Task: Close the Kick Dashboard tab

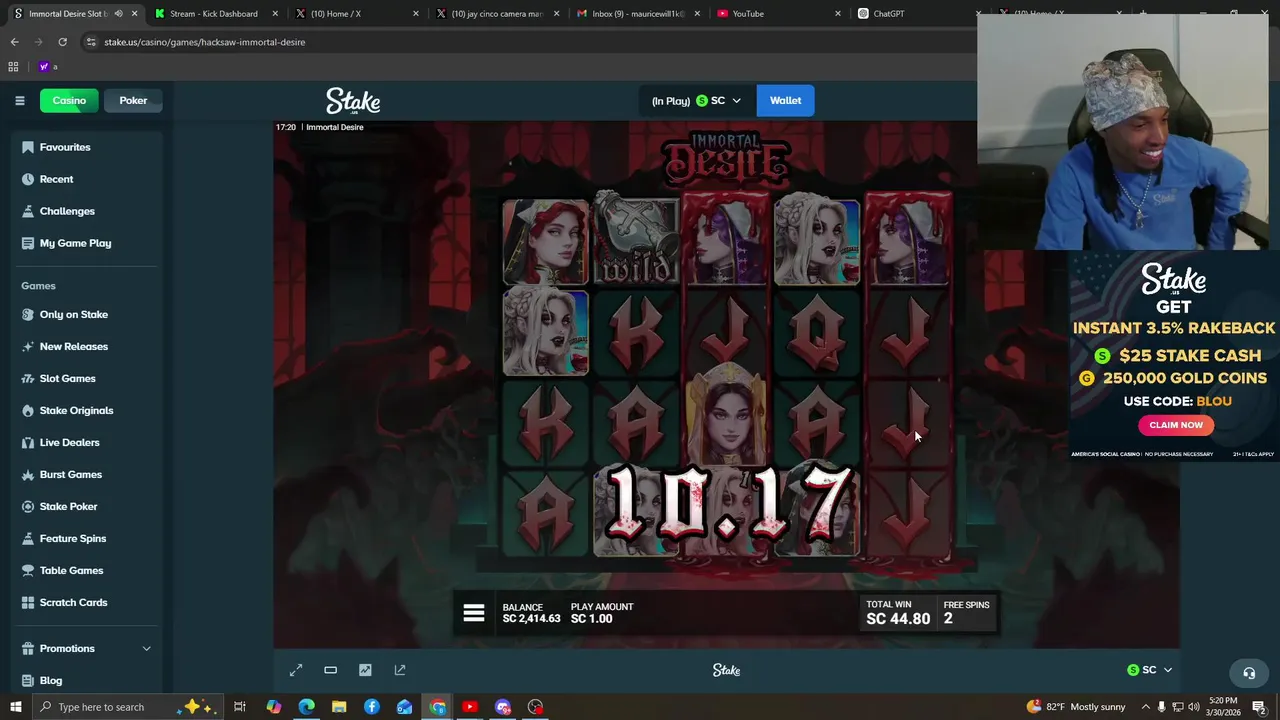Action: [x=275, y=14]
